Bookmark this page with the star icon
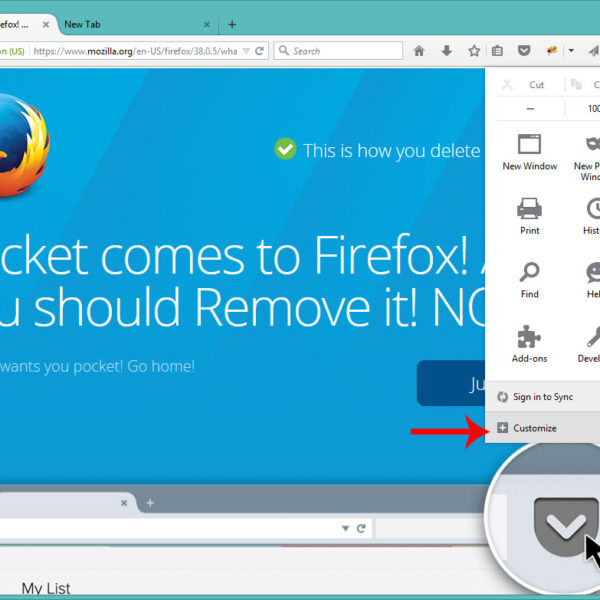 click(x=474, y=51)
